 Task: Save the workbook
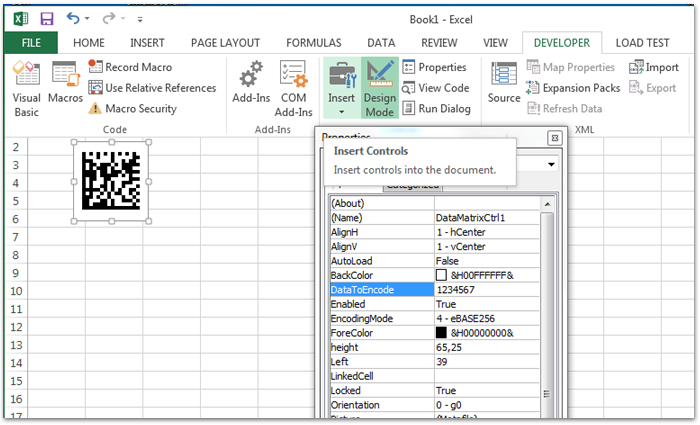click(47, 19)
